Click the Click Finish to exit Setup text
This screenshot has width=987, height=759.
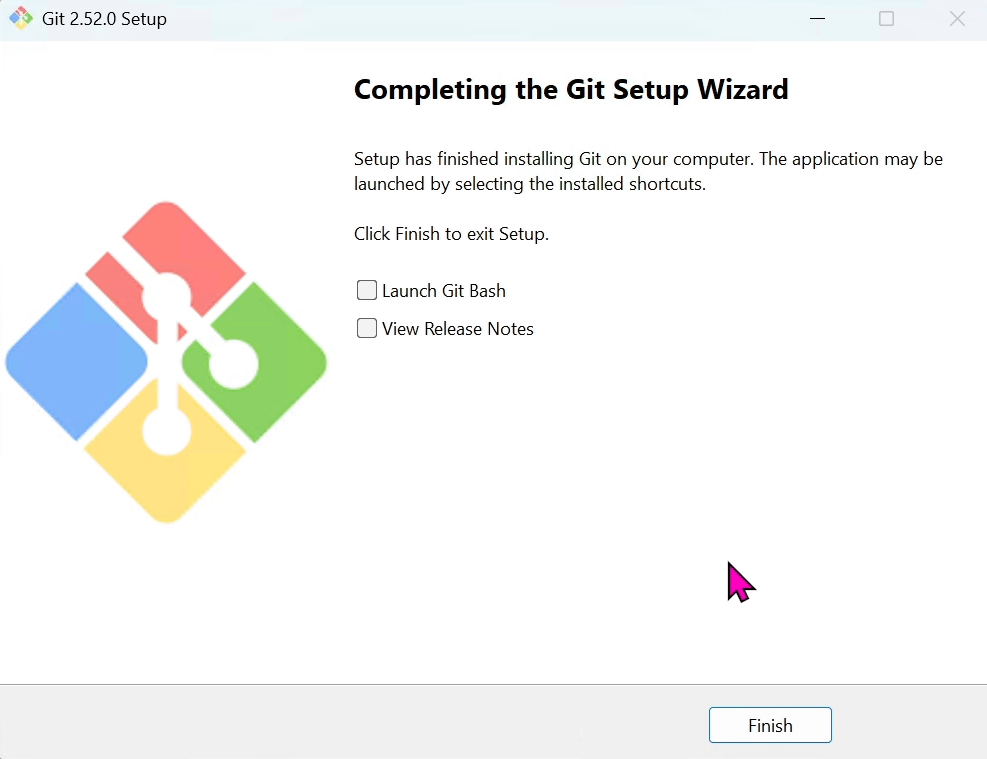(451, 233)
